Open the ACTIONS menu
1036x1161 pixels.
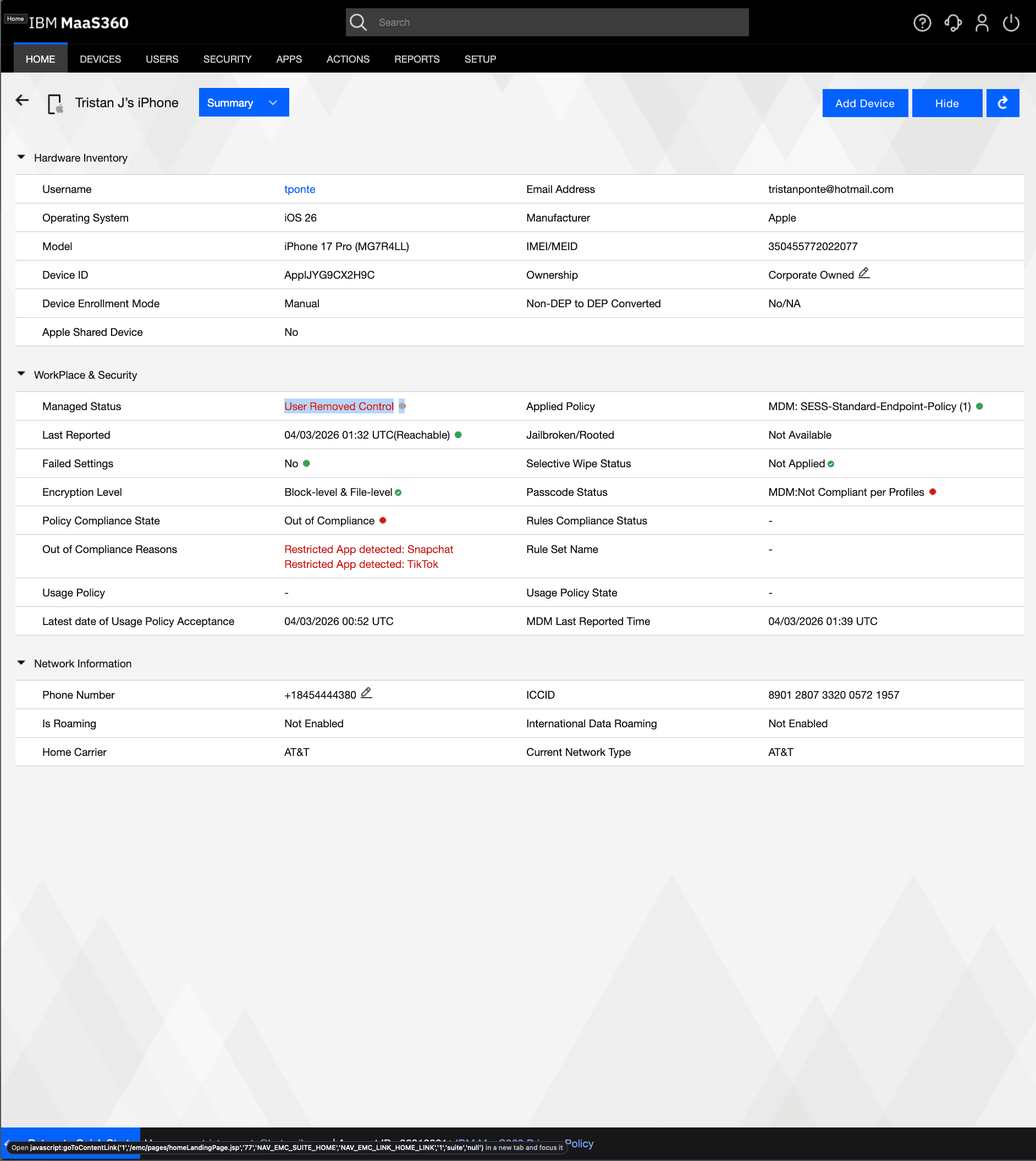coord(348,59)
